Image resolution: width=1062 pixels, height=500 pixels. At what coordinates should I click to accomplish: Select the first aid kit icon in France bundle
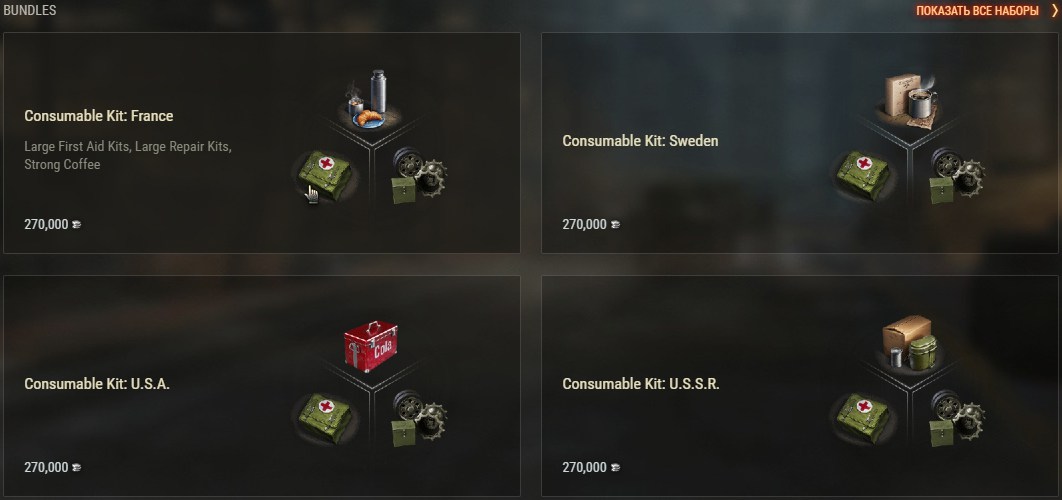325,175
